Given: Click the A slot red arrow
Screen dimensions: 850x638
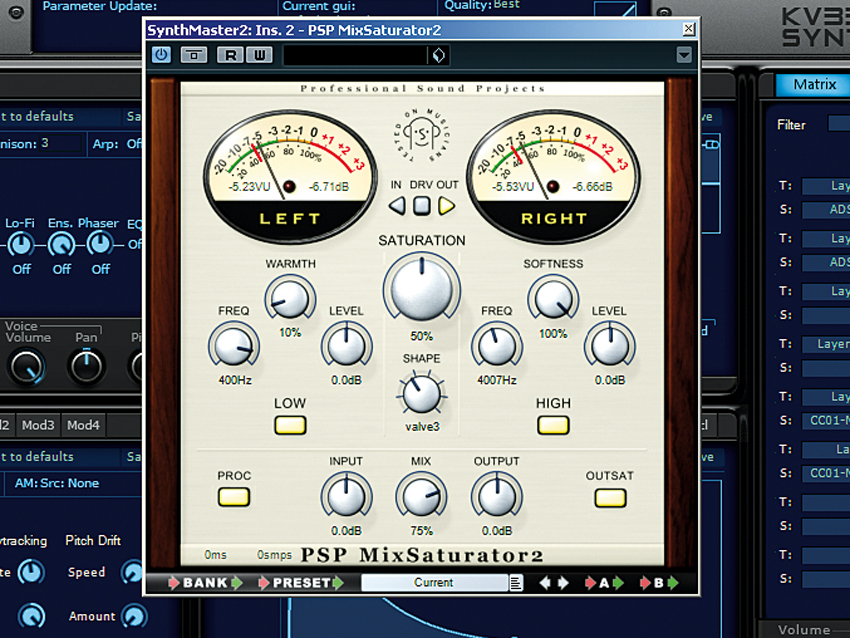Looking at the screenshot, I should click(x=590, y=583).
